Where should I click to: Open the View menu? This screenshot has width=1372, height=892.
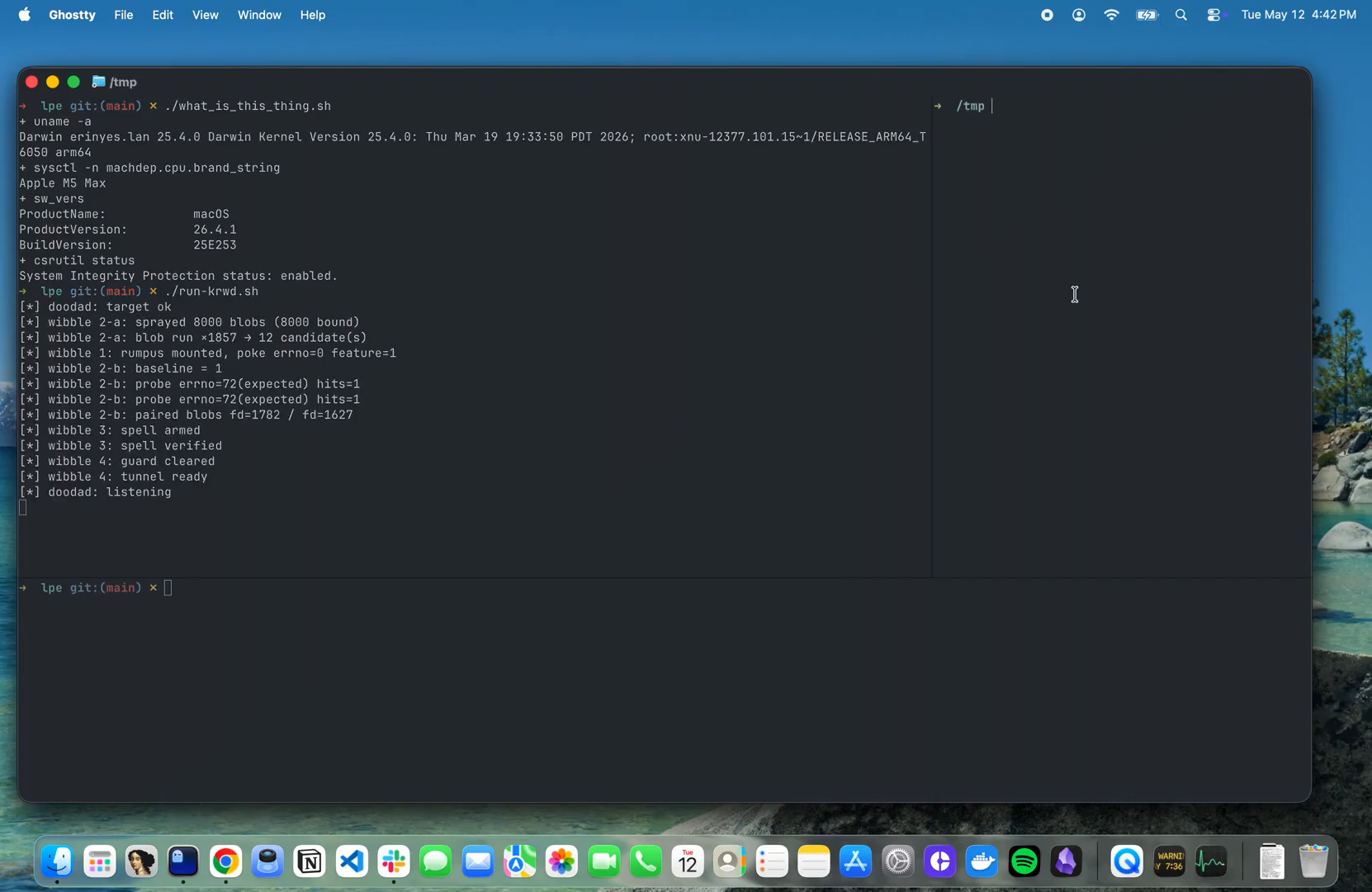(205, 15)
